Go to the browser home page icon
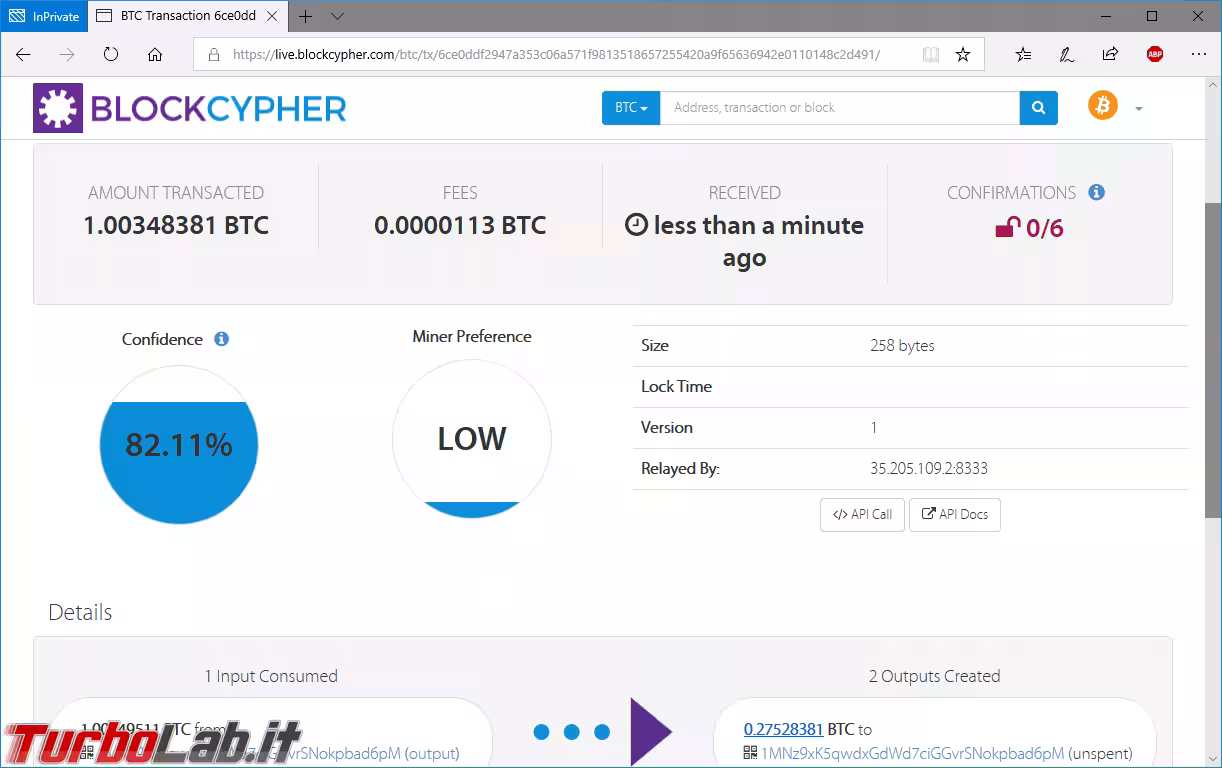This screenshot has width=1222, height=768. [x=155, y=55]
